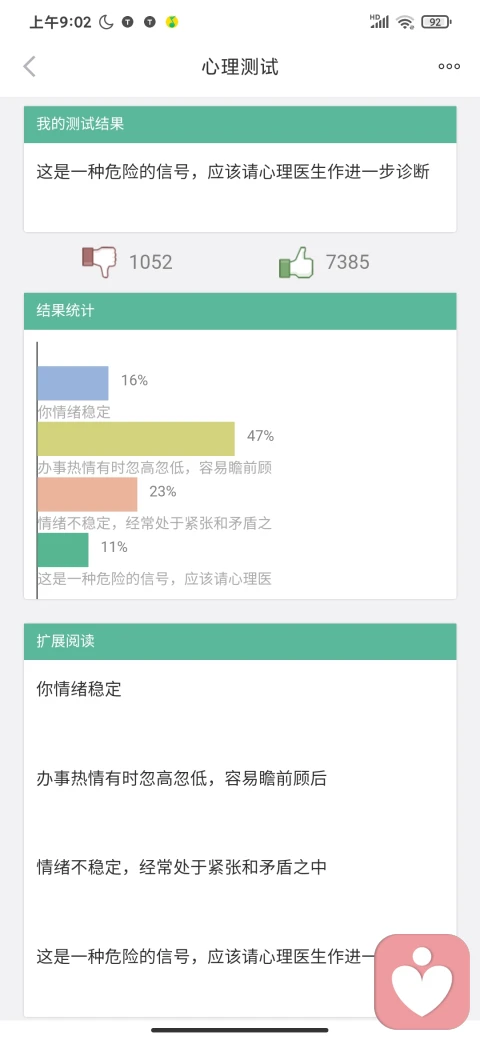This screenshot has height=1040, width=480.
Task: Select the yellow 47% bar
Action: click(x=136, y=438)
